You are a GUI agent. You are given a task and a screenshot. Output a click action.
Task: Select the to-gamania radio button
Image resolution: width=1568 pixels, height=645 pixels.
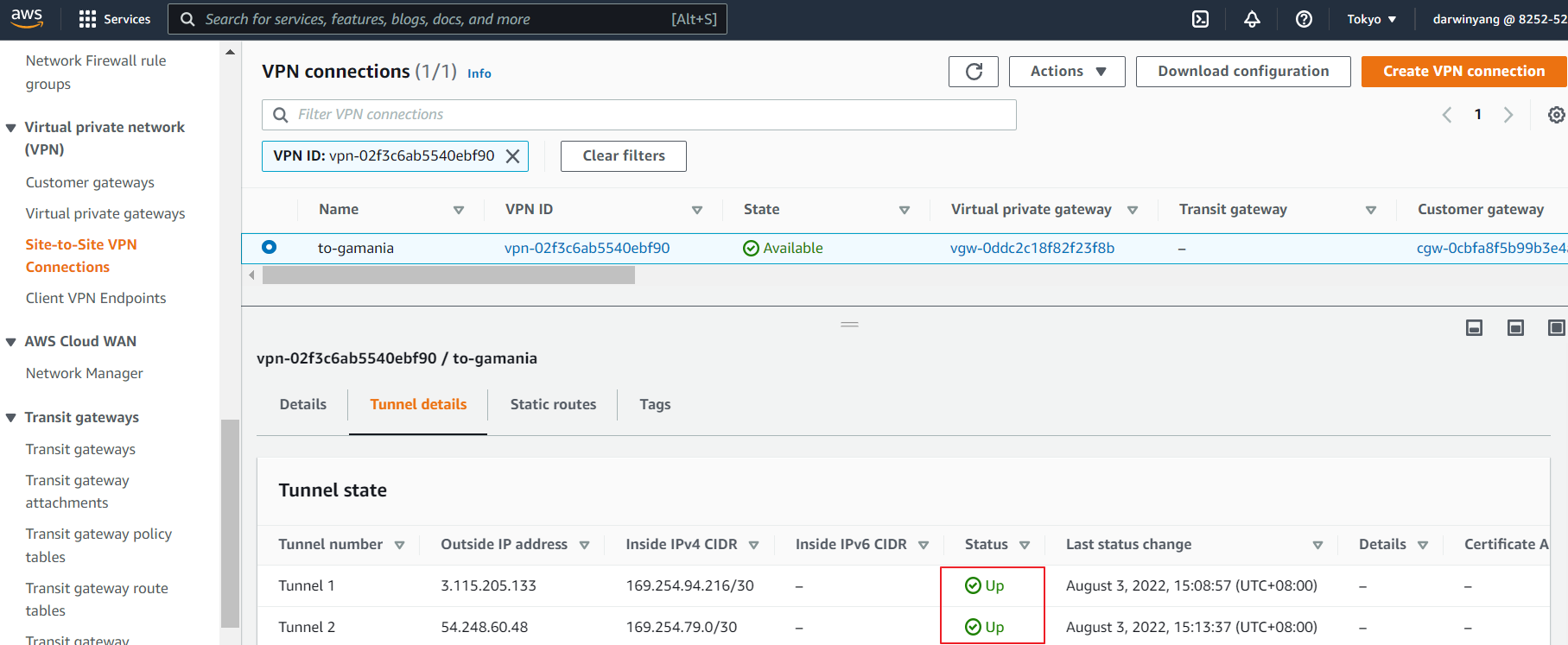tap(270, 248)
